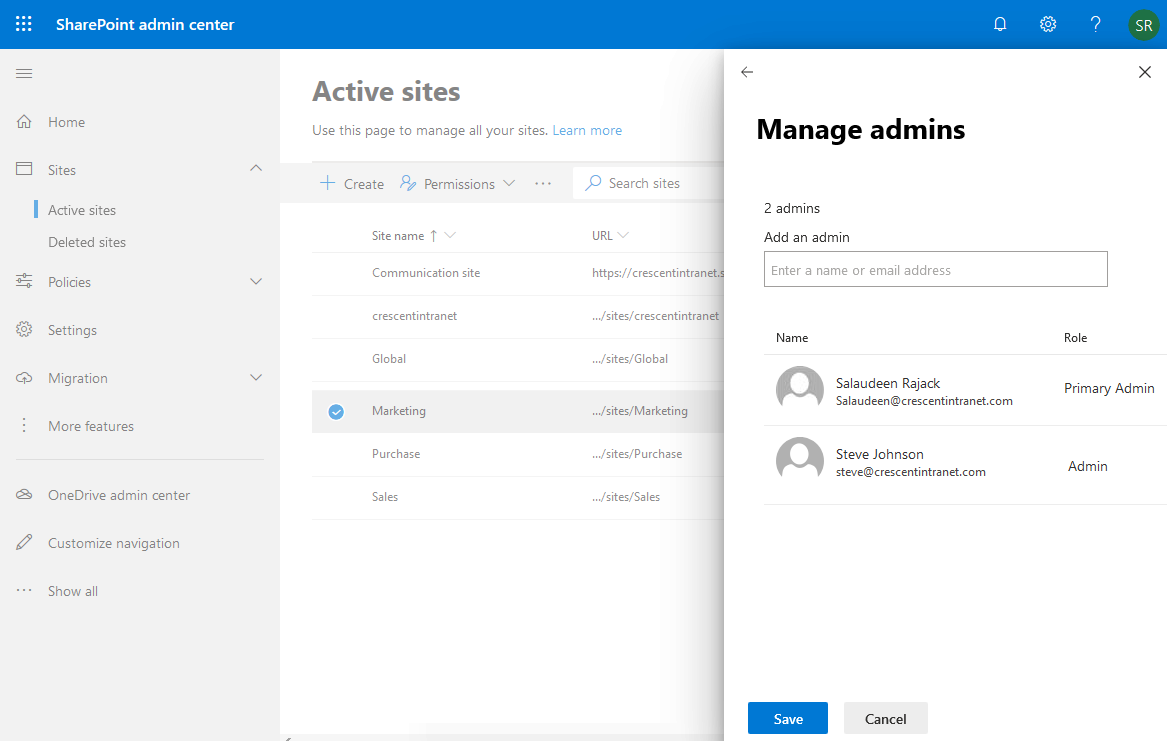Open notifications bell

click(x=999, y=23)
